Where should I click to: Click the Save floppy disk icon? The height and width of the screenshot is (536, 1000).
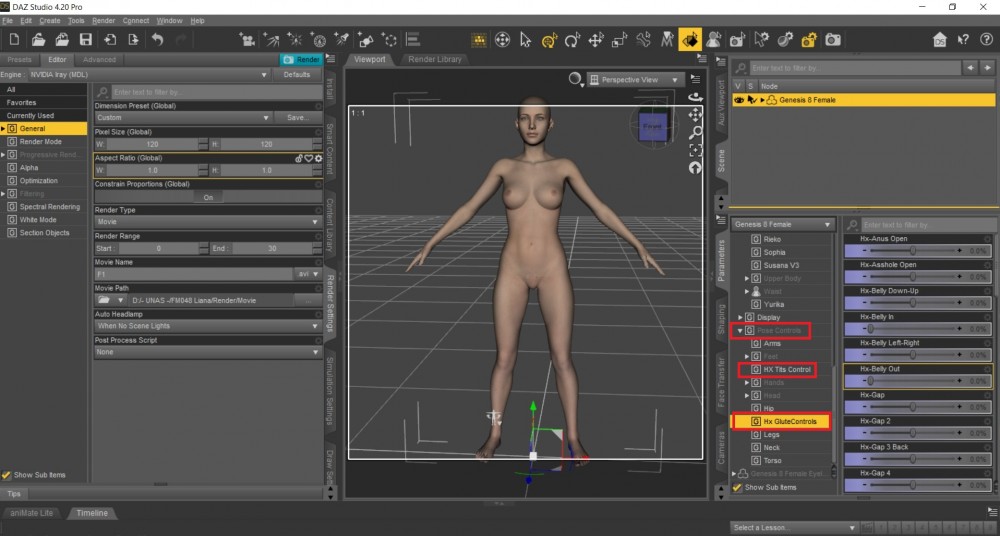click(85, 40)
